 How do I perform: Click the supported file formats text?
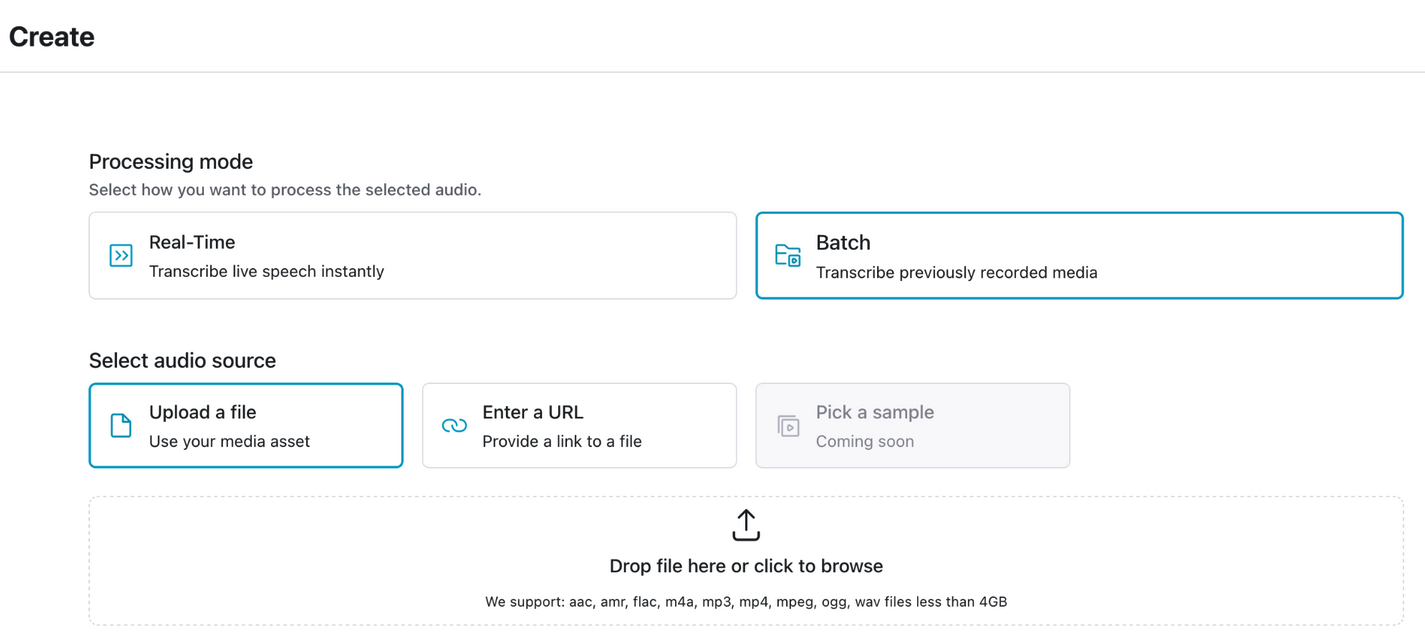click(x=746, y=602)
